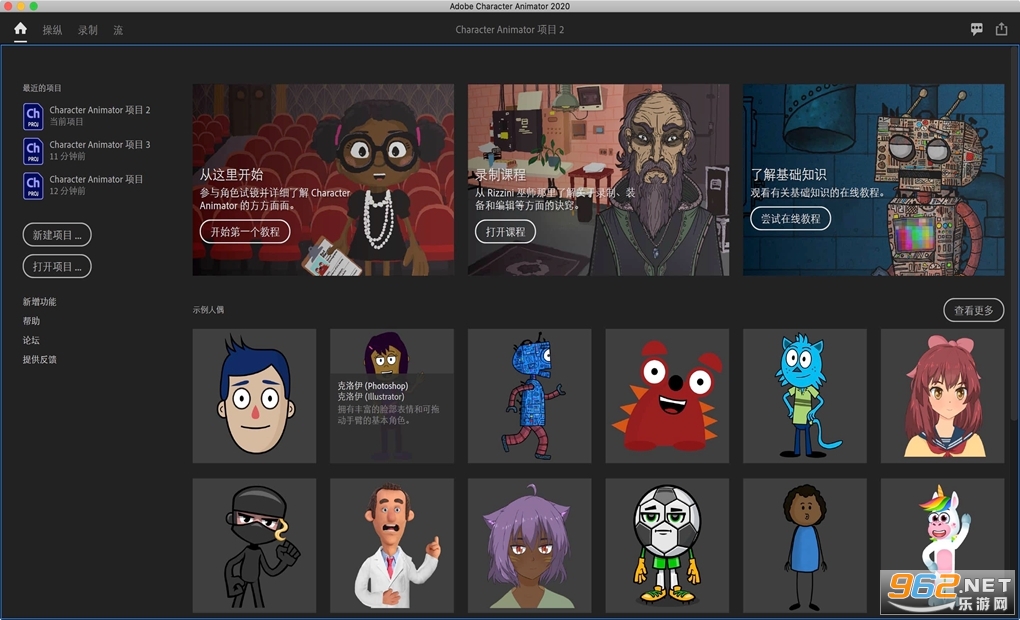Image resolution: width=1020 pixels, height=620 pixels.
Task: Select the rainbow unicorn puppet
Action: (942, 545)
